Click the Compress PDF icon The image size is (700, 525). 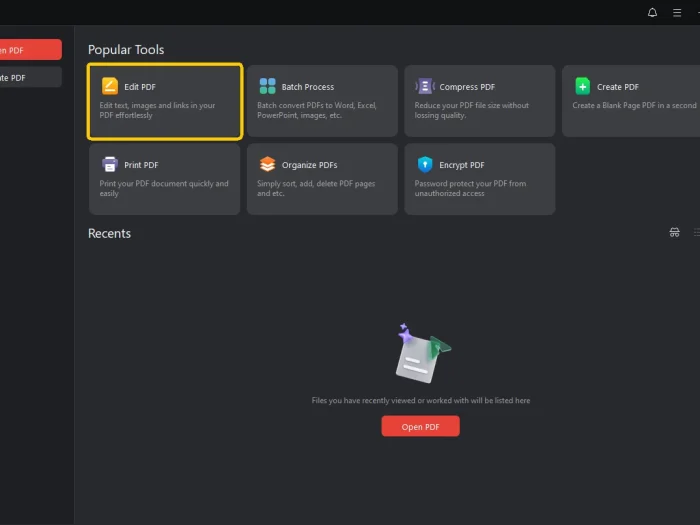pyautogui.click(x=425, y=86)
